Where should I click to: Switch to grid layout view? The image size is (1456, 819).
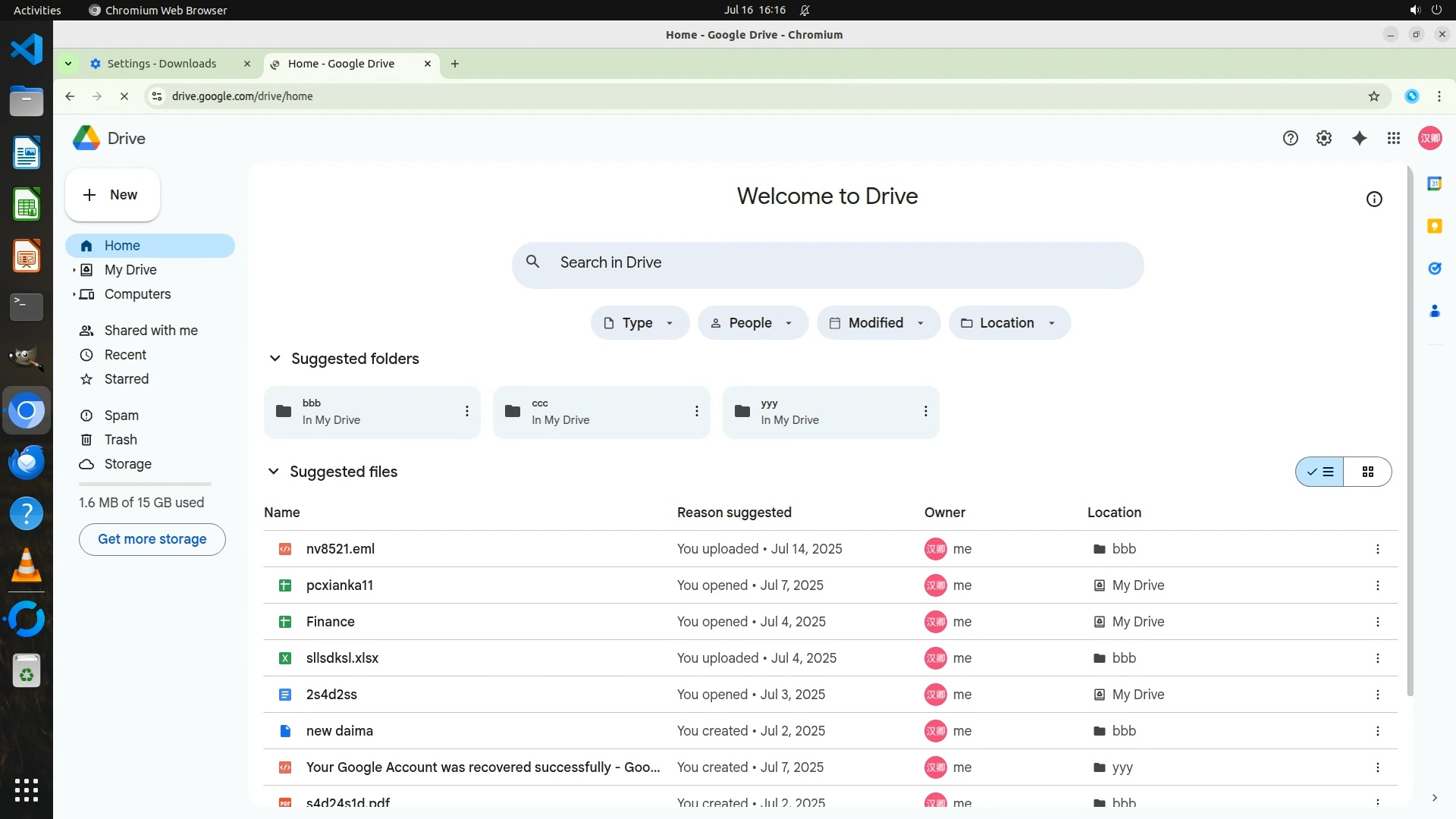pos(1367,472)
